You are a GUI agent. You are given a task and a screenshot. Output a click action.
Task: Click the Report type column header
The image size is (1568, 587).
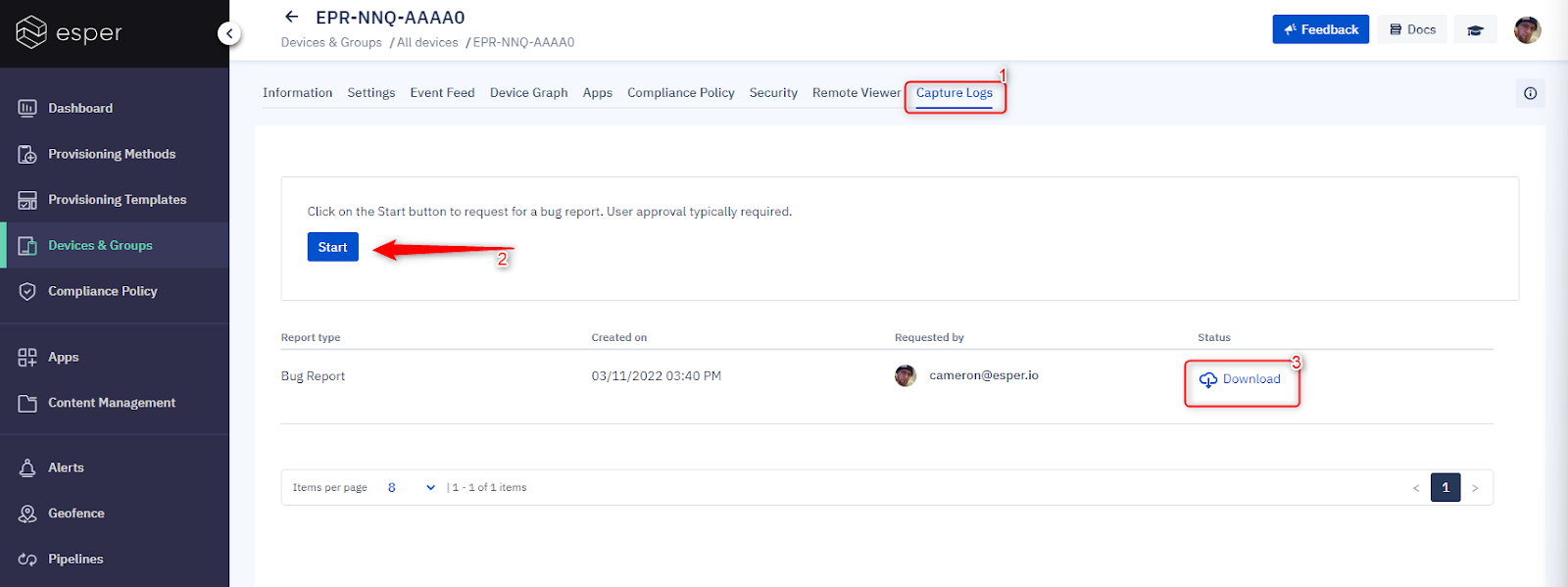[x=311, y=337]
